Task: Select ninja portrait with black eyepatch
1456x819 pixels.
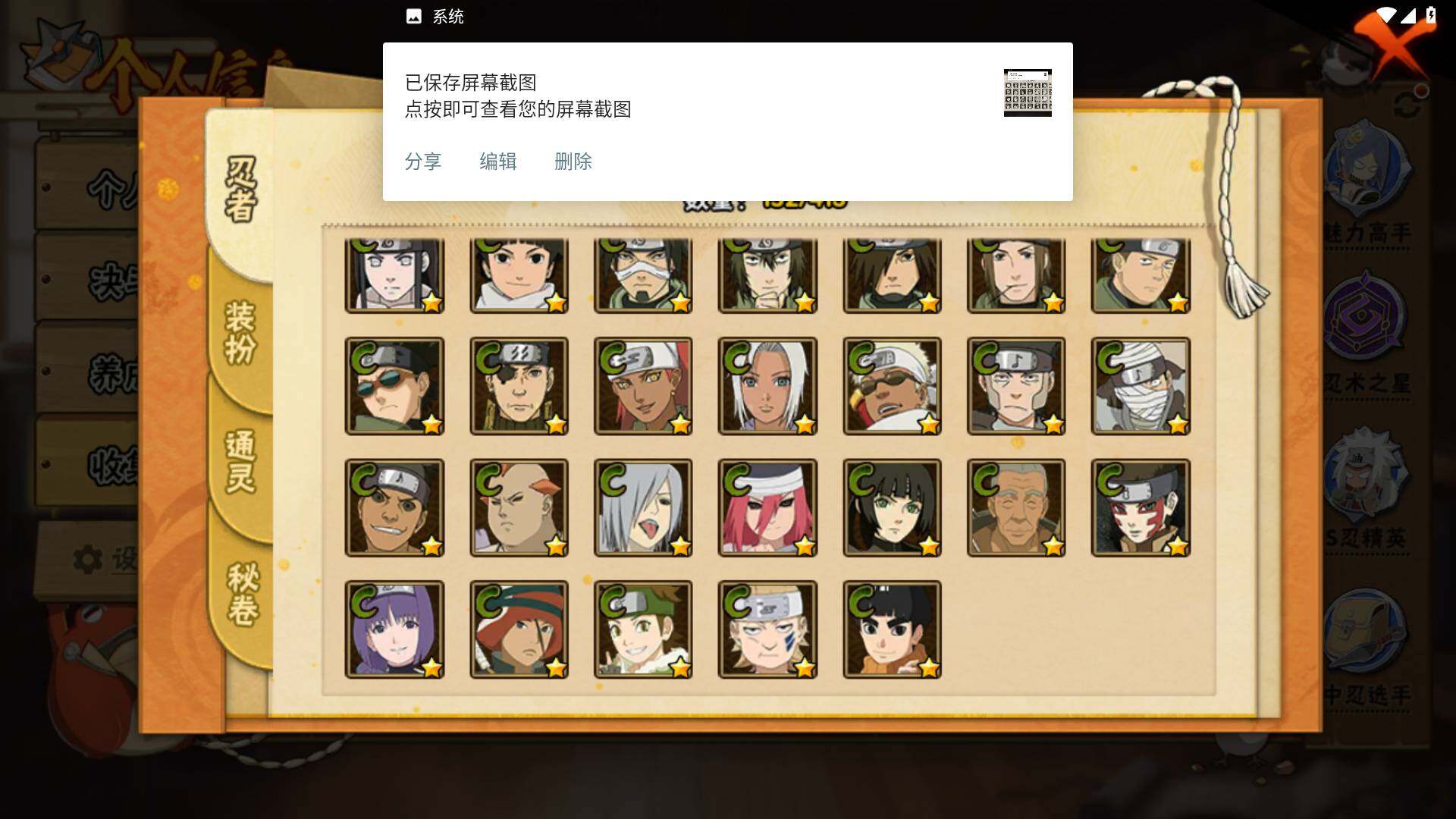Action: pos(519,386)
